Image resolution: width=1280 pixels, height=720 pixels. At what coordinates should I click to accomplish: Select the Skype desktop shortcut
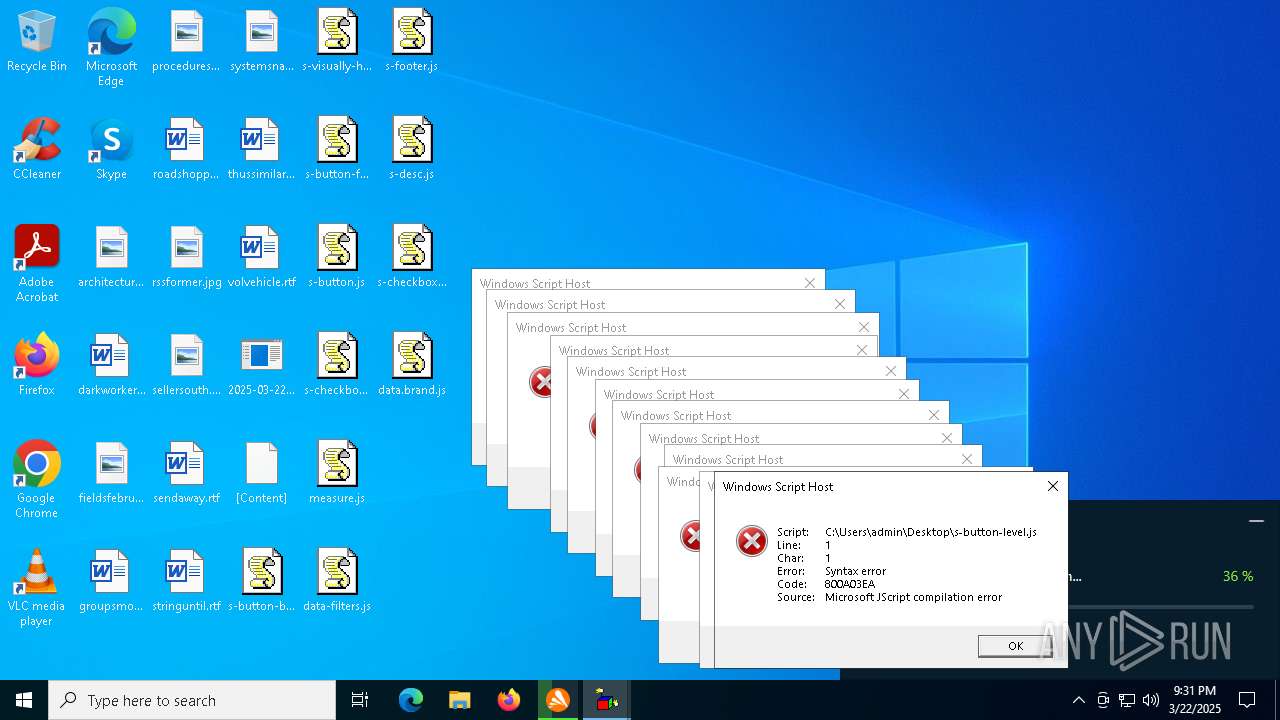pyautogui.click(x=111, y=150)
